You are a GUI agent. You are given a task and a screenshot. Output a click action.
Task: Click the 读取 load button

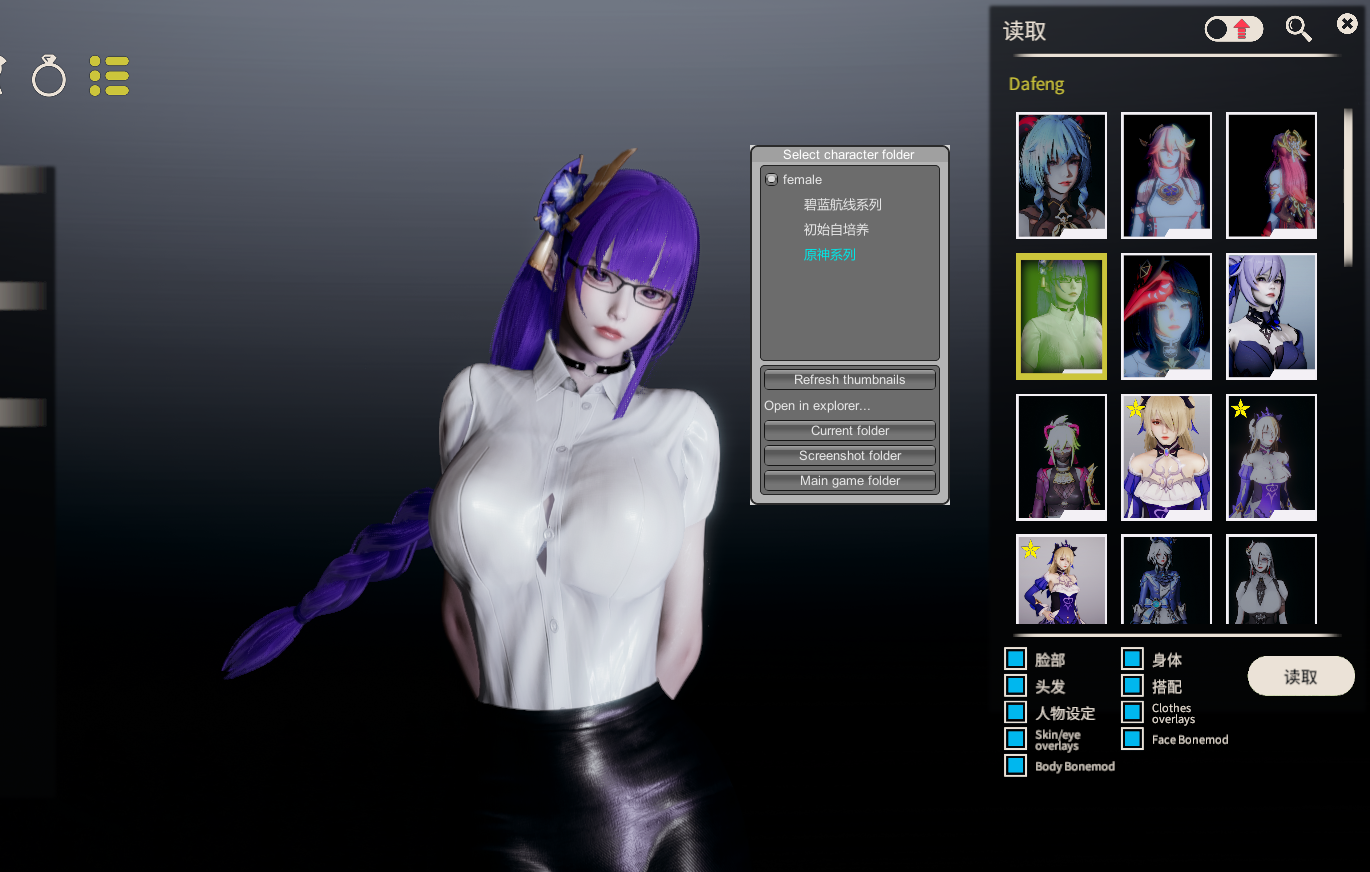[1301, 677]
